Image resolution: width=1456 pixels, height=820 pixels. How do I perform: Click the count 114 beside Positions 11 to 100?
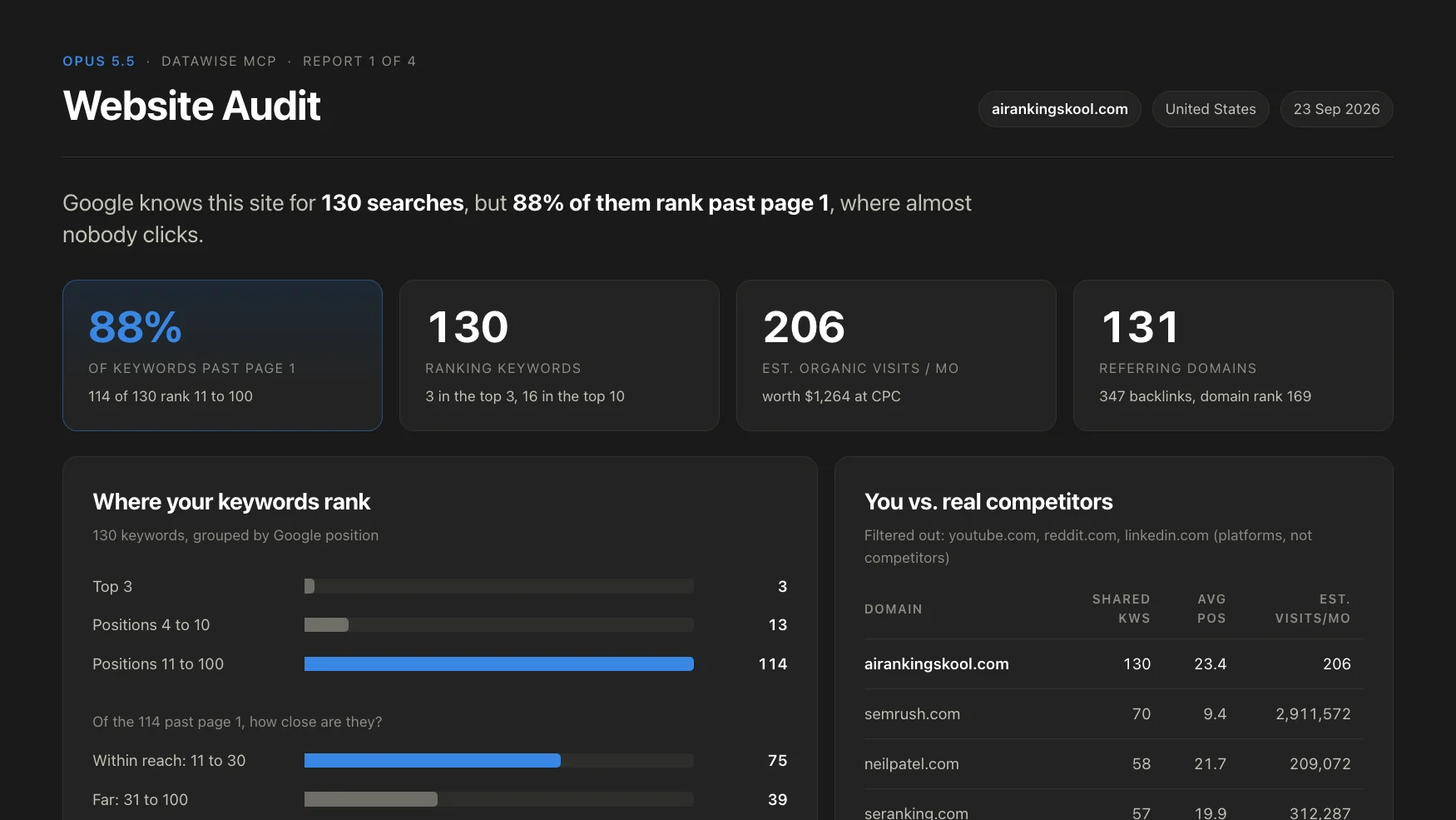pos(773,663)
